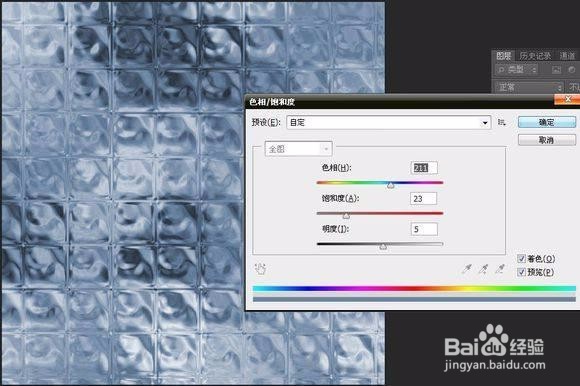Image resolution: width=580 pixels, height=386 pixels.
Task: Open the Preset (预设) dropdown
Action: (389, 122)
